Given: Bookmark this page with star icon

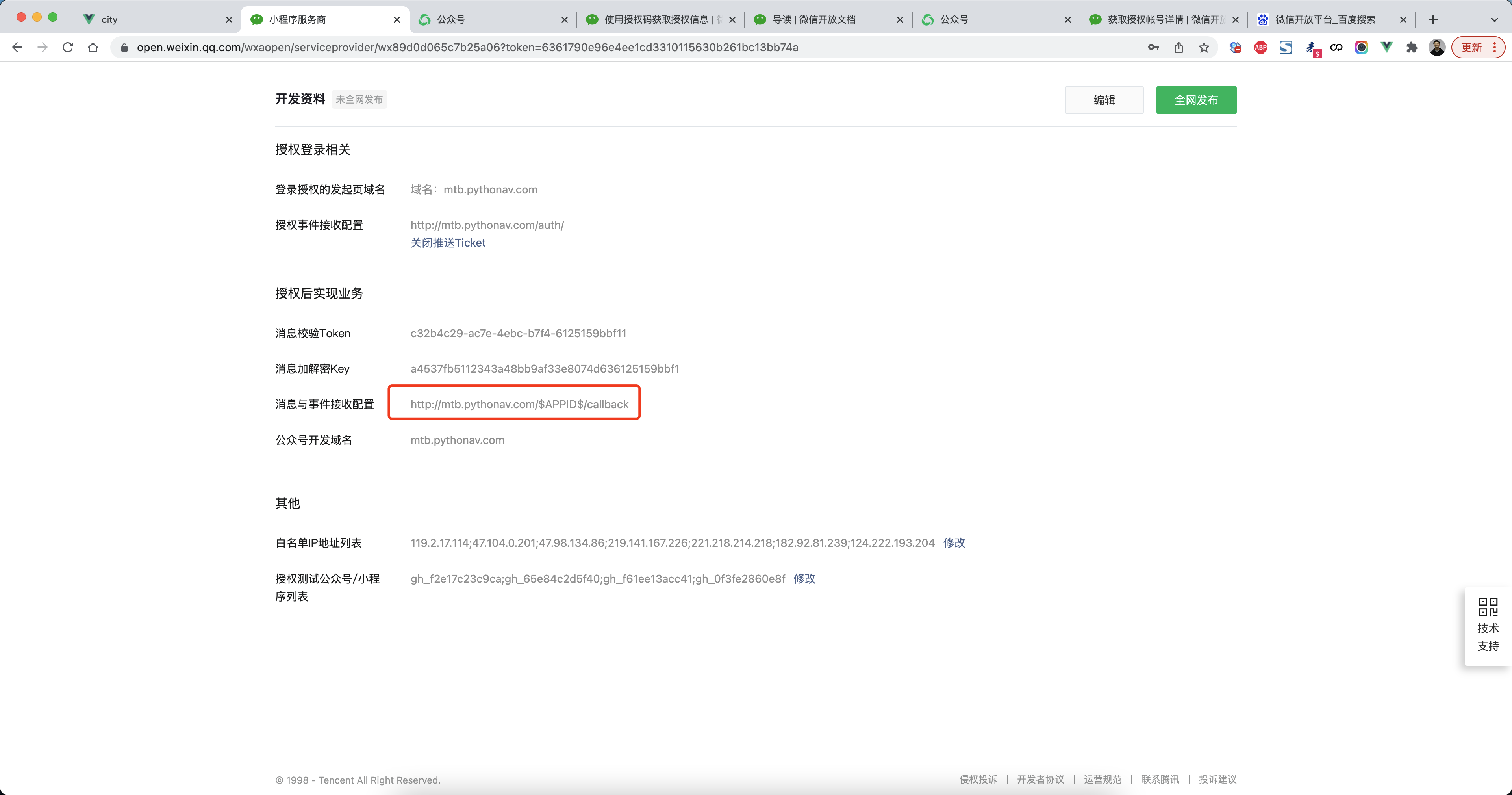Looking at the screenshot, I should click(x=1204, y=48).
